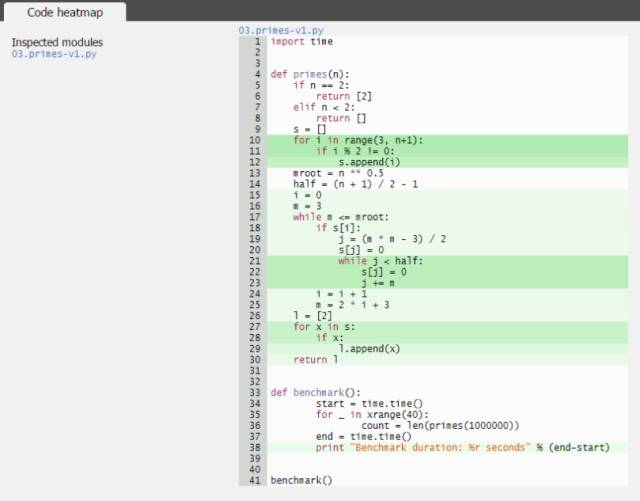
Task: Click line 'return l'
Action: (x=315, y=360)
